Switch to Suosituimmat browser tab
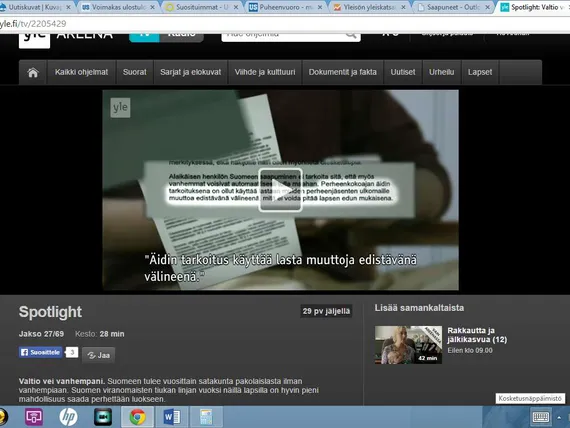This screenshot has width=570, height=428. [202, 7]
